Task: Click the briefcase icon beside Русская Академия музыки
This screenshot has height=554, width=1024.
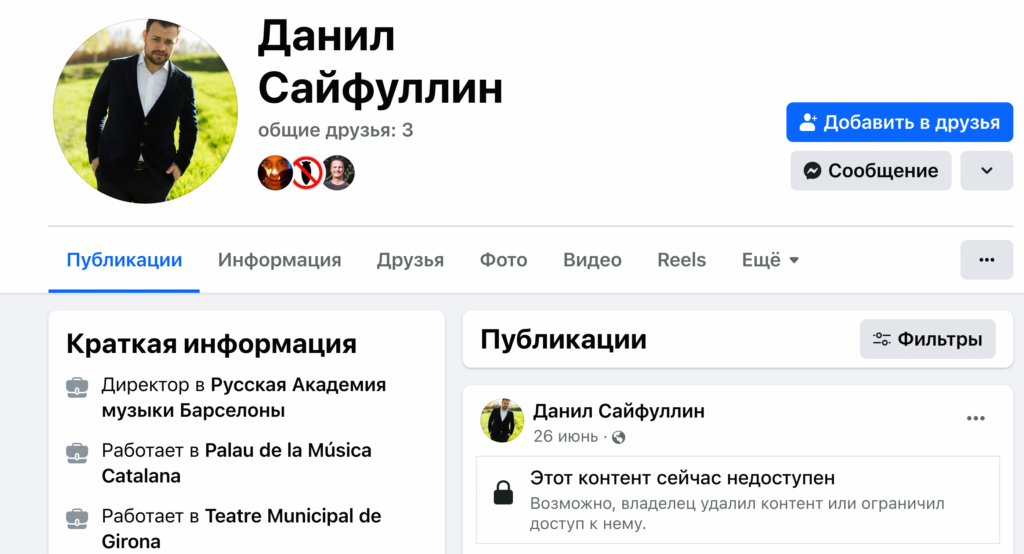Action: (x=77, y=387)
